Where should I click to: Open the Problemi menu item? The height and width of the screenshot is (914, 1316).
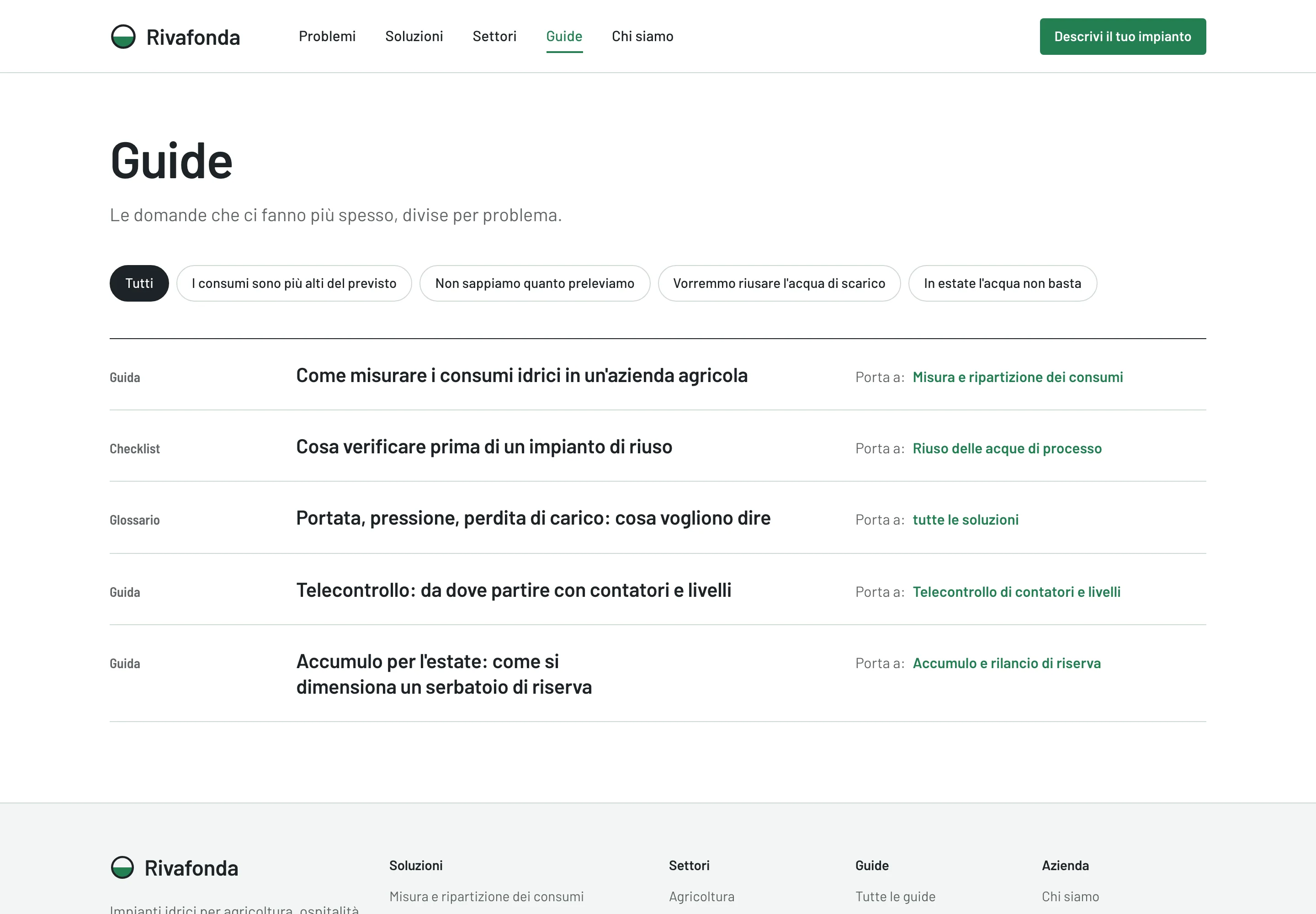click(327, 37)
